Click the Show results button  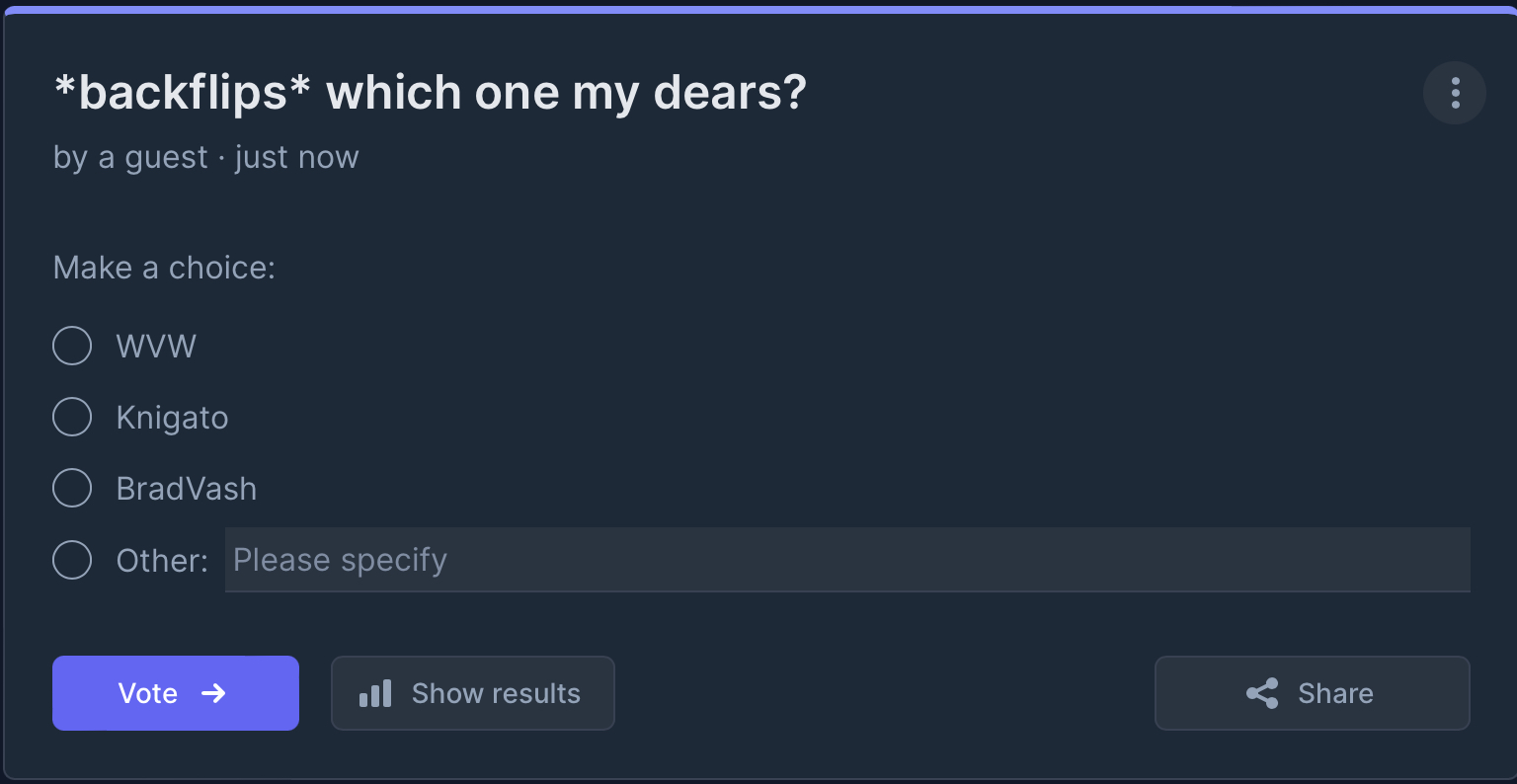(x=472, y=693)
